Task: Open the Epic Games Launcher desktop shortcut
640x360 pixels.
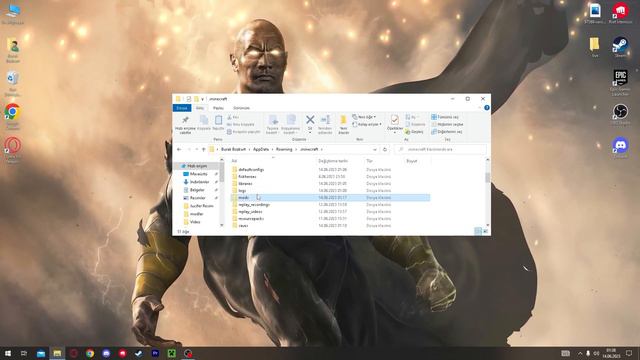Action: pyautogui.click(x=620, y=82)
